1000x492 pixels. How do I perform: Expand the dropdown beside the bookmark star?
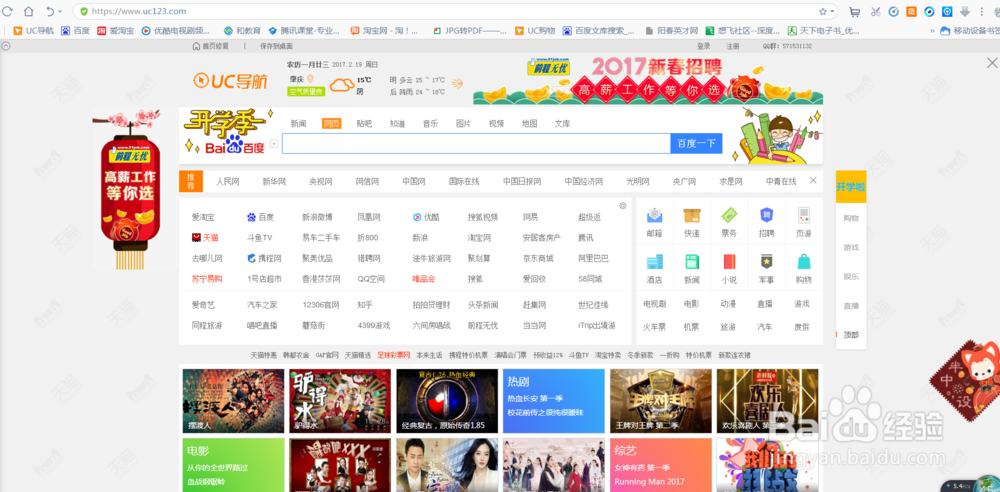point(832,11)
